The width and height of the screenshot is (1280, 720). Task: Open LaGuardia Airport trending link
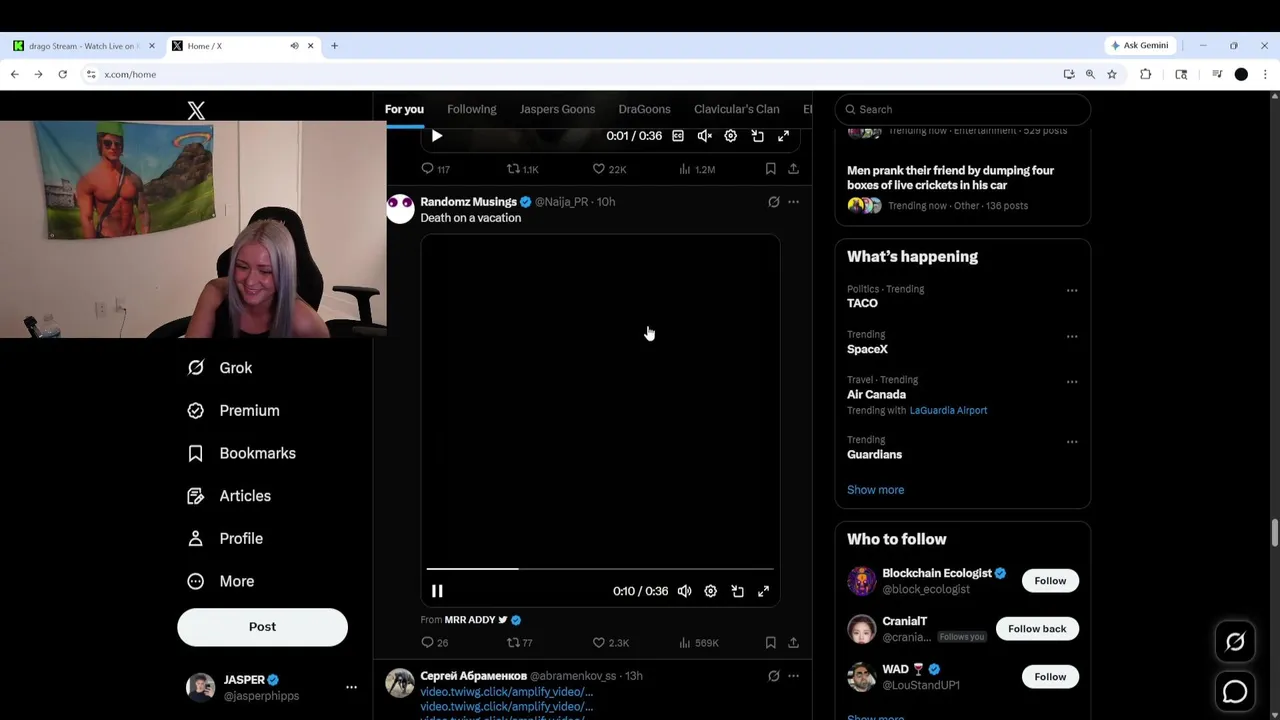(948, 410)
